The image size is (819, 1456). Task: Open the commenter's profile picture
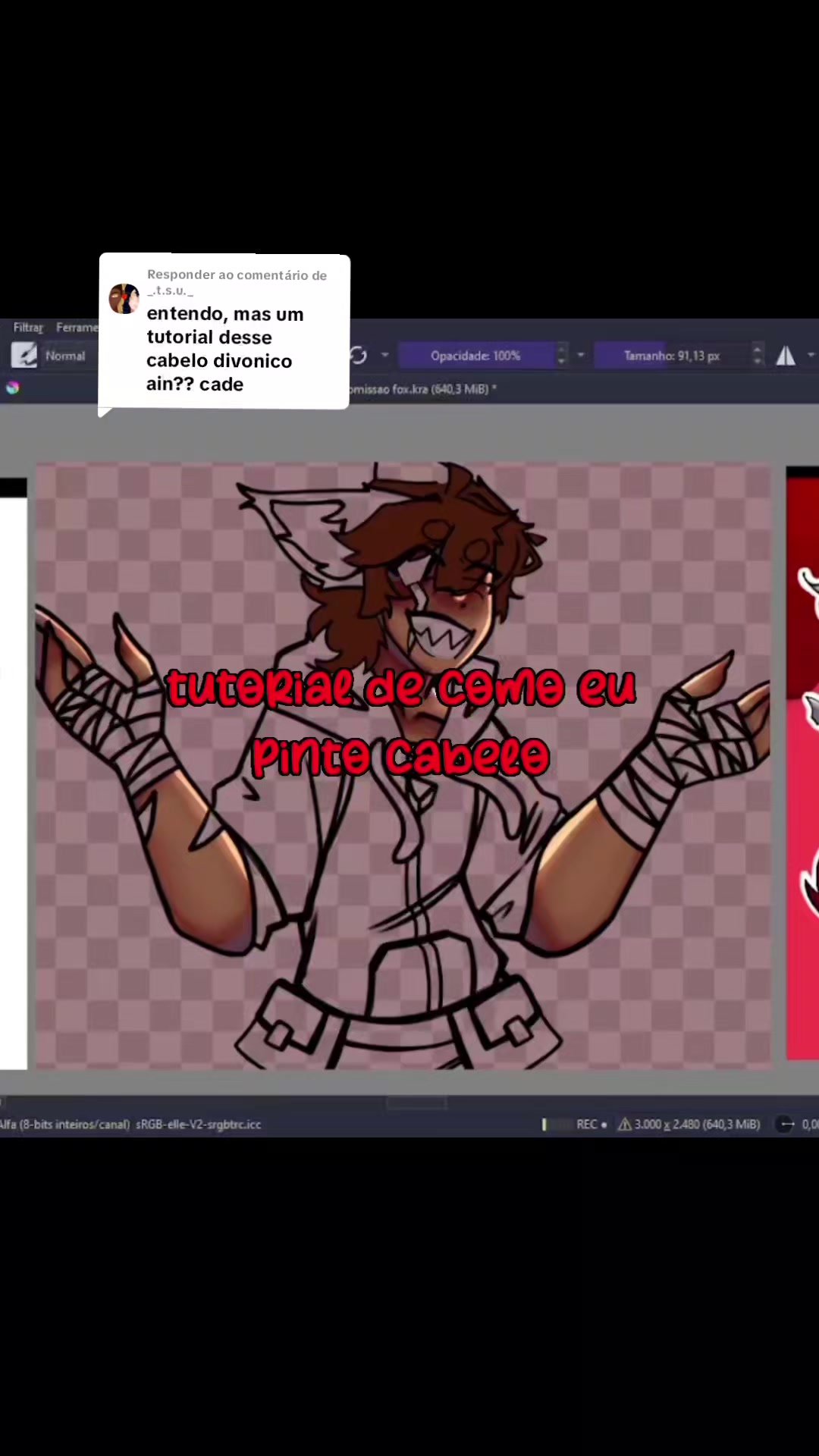(x=124, y=299)
